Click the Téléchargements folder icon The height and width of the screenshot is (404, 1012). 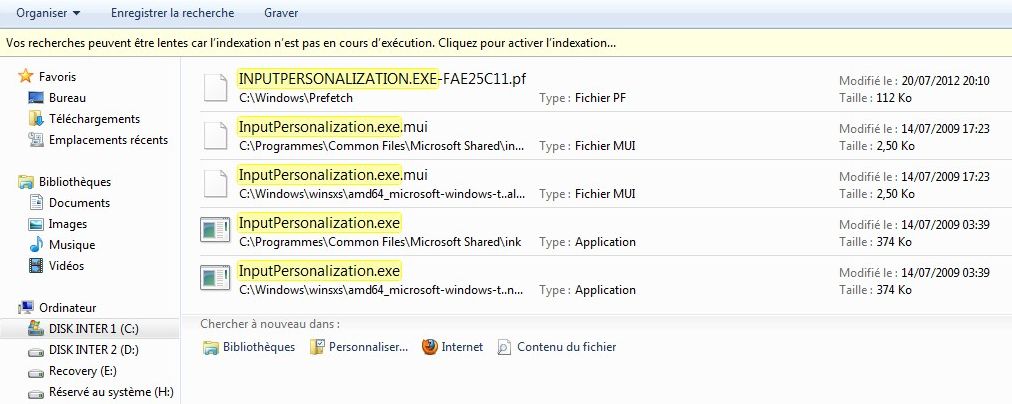36,119
